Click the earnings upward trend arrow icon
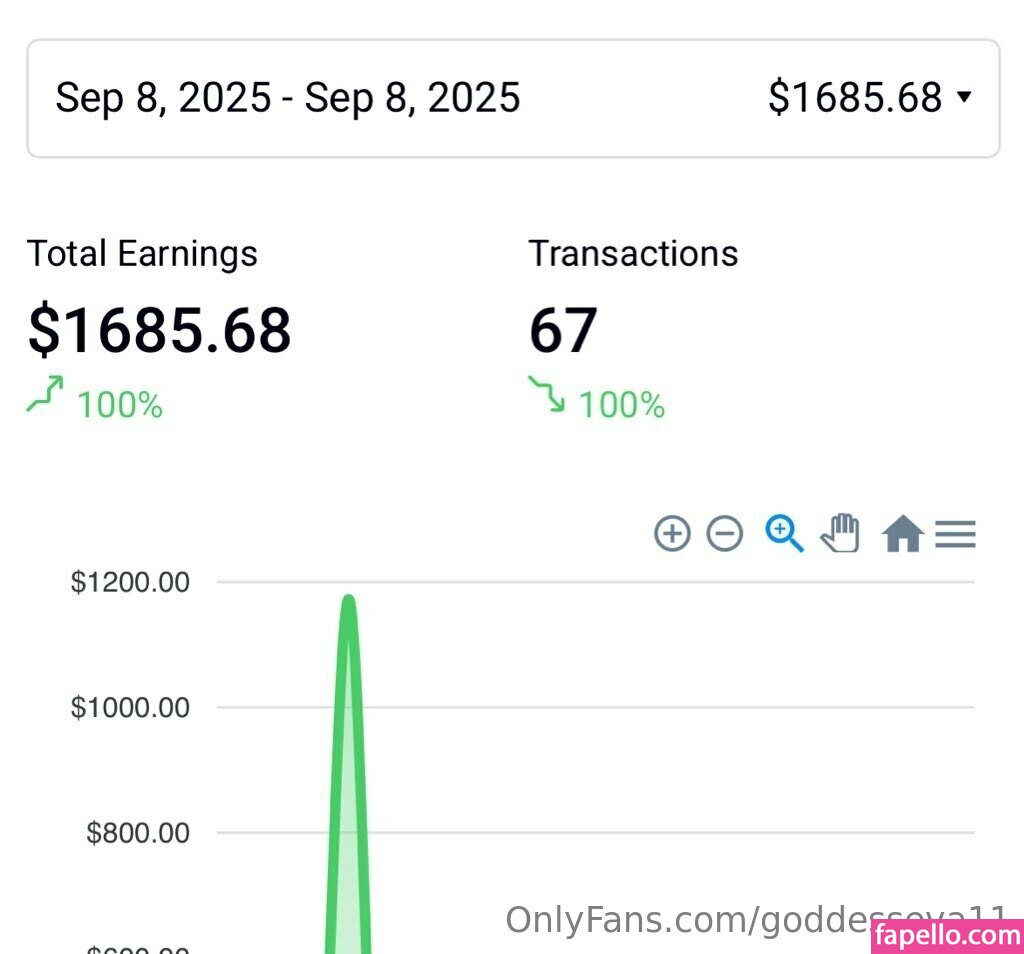The height and width of the screenshot is (954, 1024). 45,396
